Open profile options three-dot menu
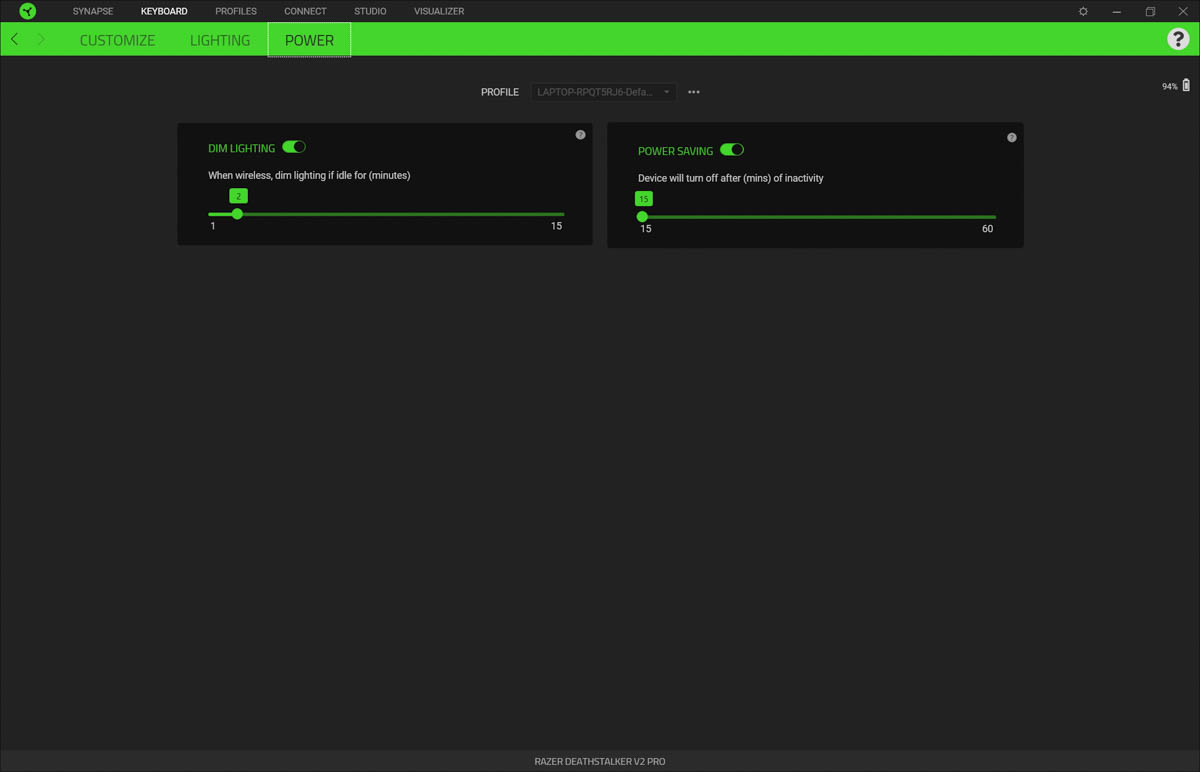1200x772 pixels. (x=694, y=92)
